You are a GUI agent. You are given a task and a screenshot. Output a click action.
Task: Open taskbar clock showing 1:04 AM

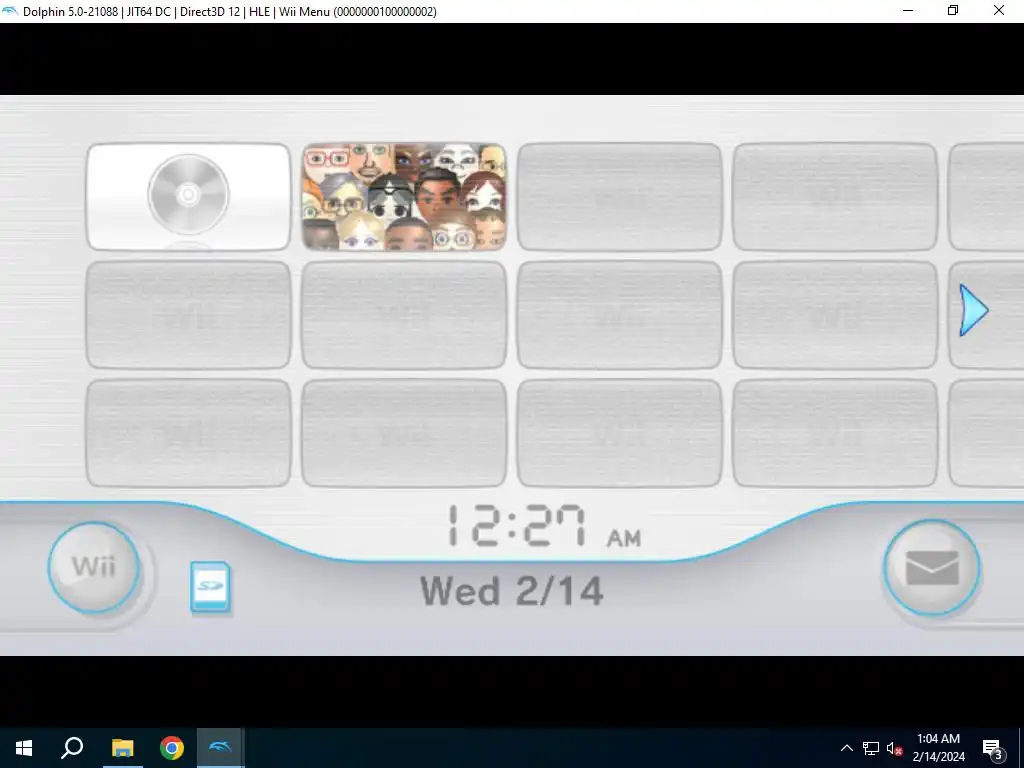938,748
